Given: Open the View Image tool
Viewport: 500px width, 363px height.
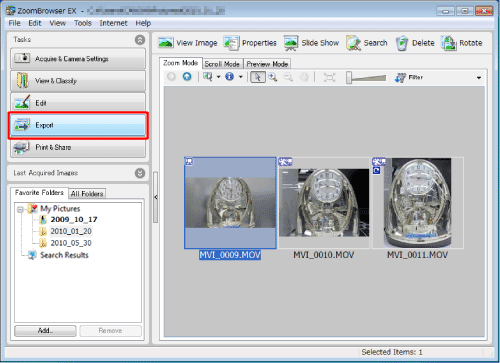Looking at the screenshot, I should tap(187, 43).
